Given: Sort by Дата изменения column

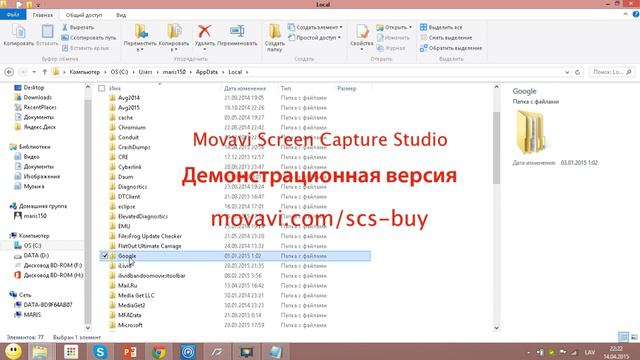Looking at the screenshot, I should (244, 88).
